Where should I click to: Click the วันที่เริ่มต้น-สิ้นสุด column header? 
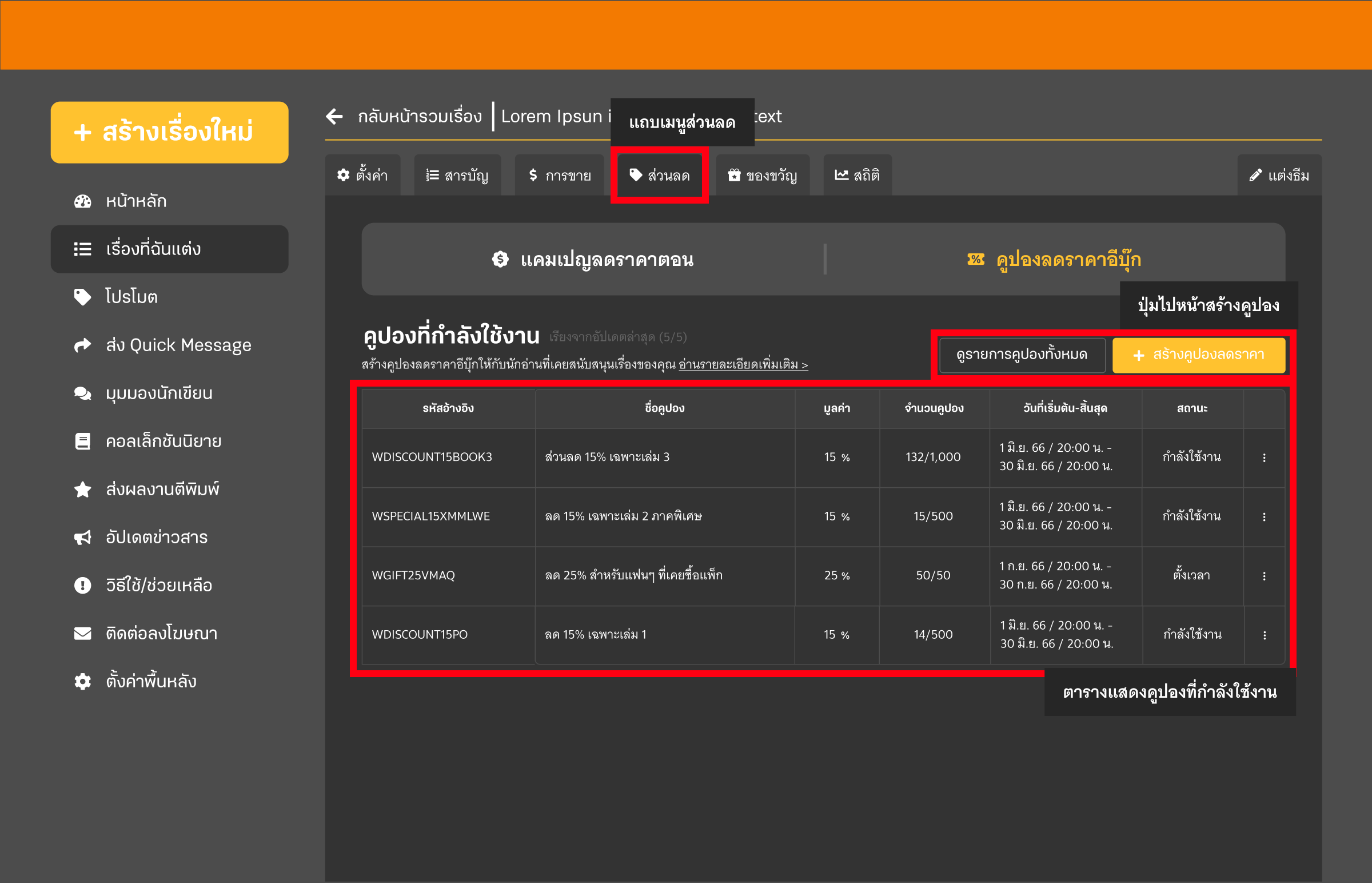[1065, 408]
